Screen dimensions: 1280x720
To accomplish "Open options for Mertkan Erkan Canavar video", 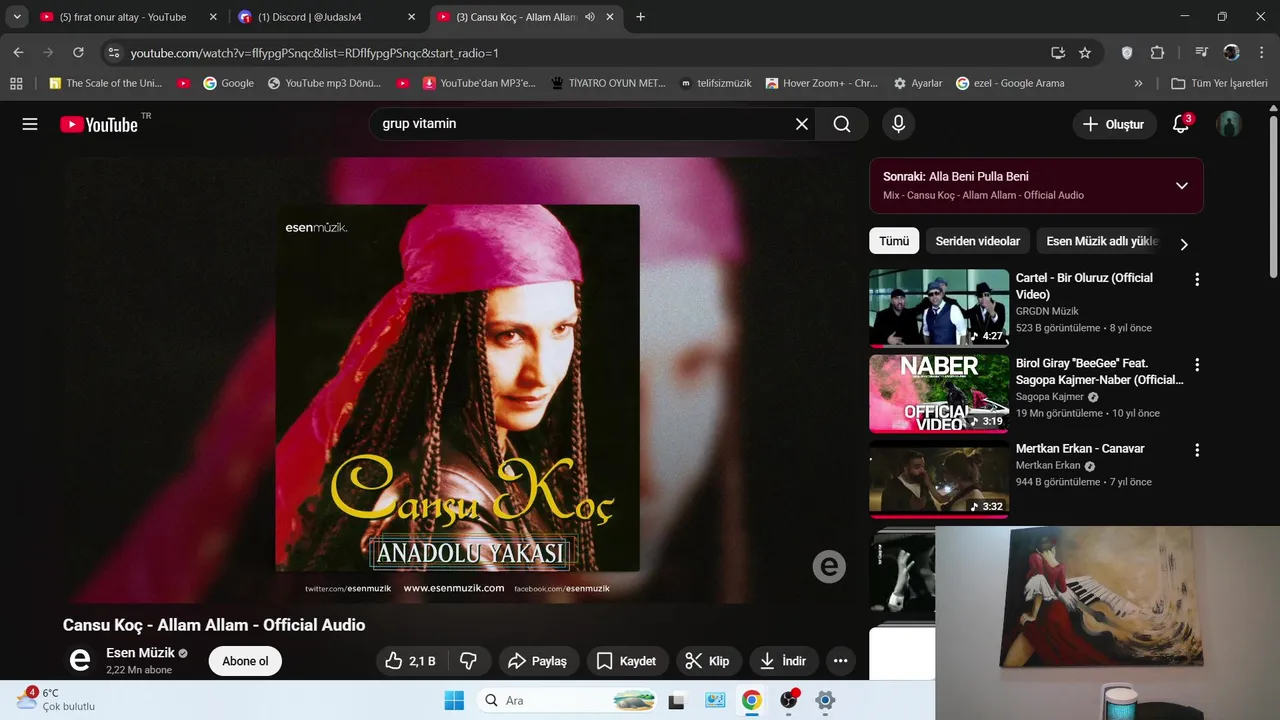I will point(1196,450).
